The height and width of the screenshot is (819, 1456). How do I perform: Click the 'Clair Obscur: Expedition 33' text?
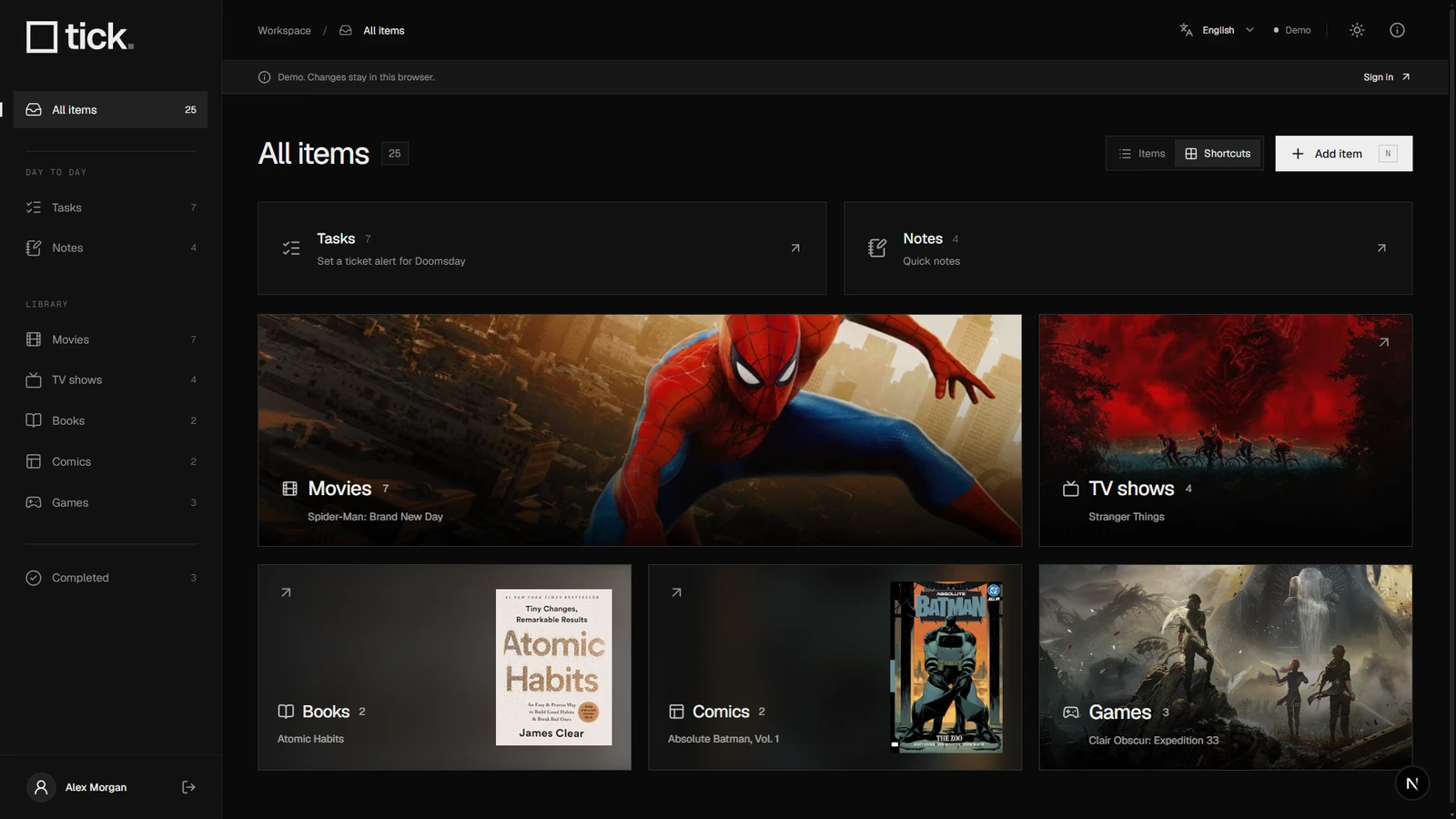[x=1153, y=740]
